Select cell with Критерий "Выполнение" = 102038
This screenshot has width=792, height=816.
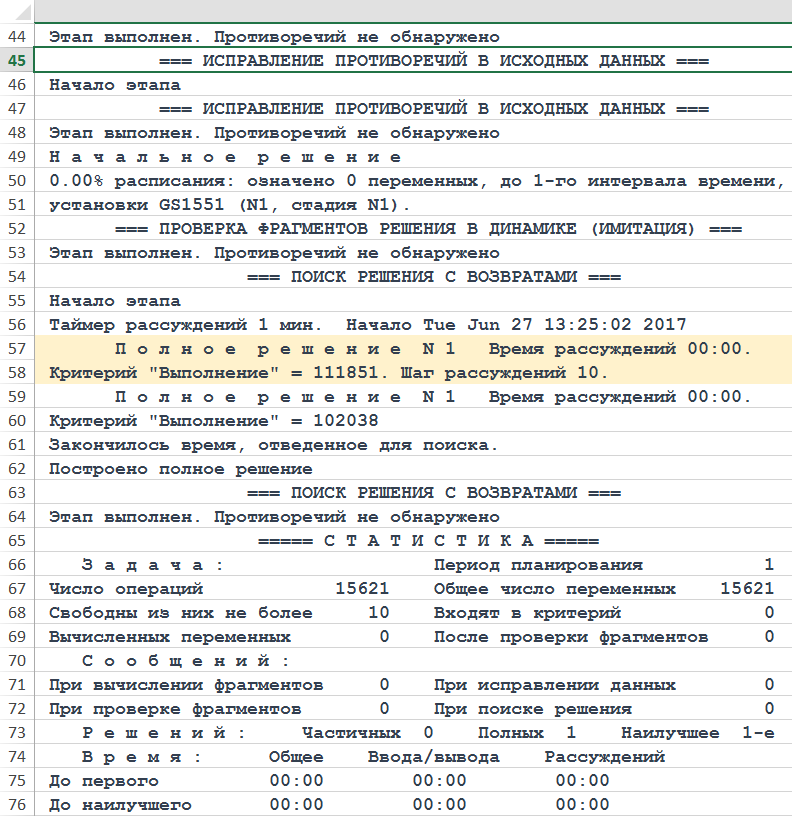pyautogui.click(x=213, y=421)
